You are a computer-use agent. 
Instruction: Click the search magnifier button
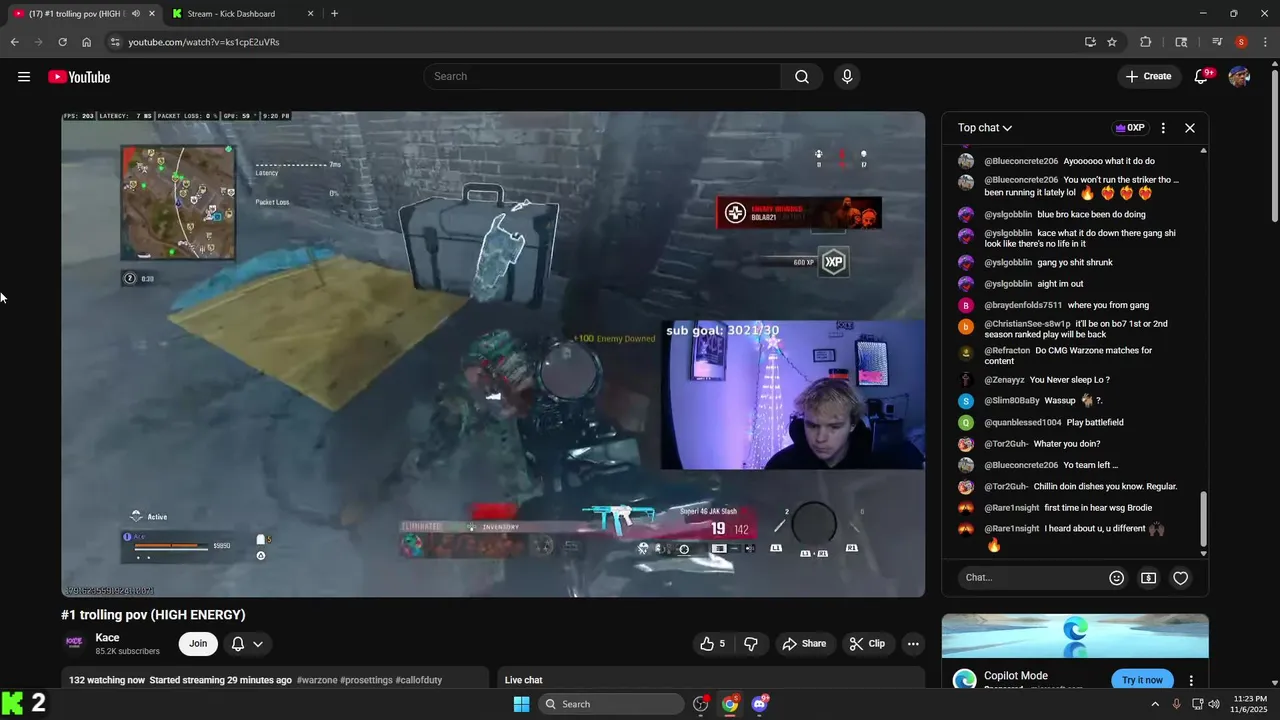pyautogui.click(x=802, y=77)
